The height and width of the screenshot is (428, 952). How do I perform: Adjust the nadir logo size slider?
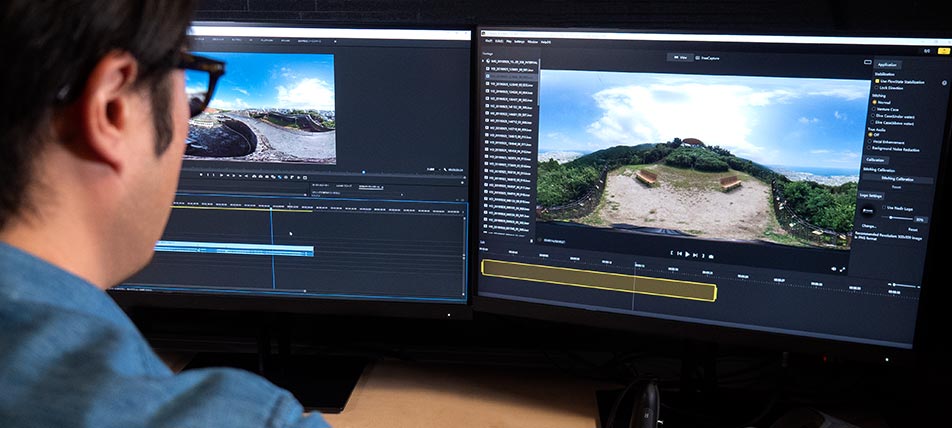[896, 218]
